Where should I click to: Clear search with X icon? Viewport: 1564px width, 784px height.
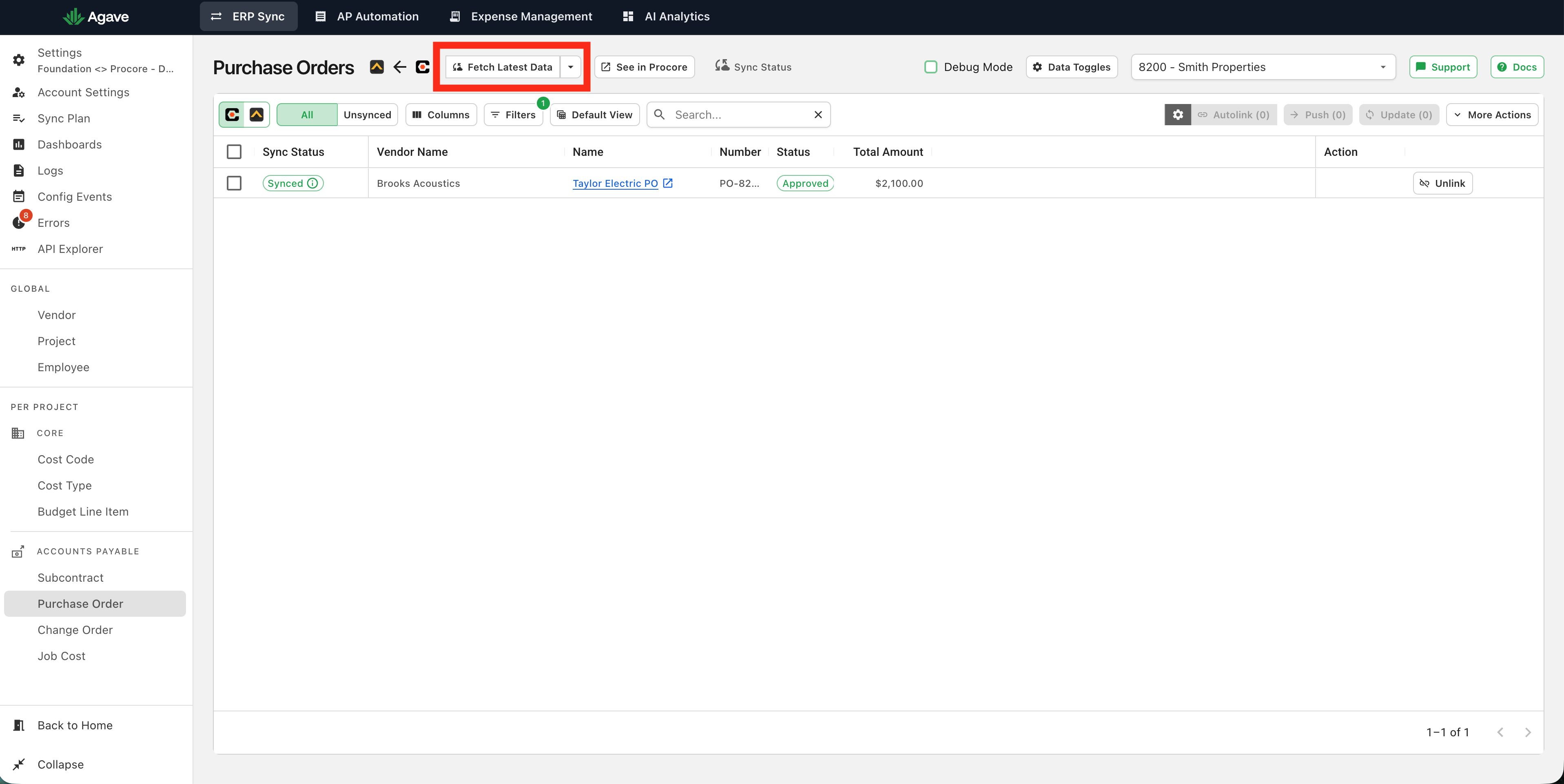[818, 115]
